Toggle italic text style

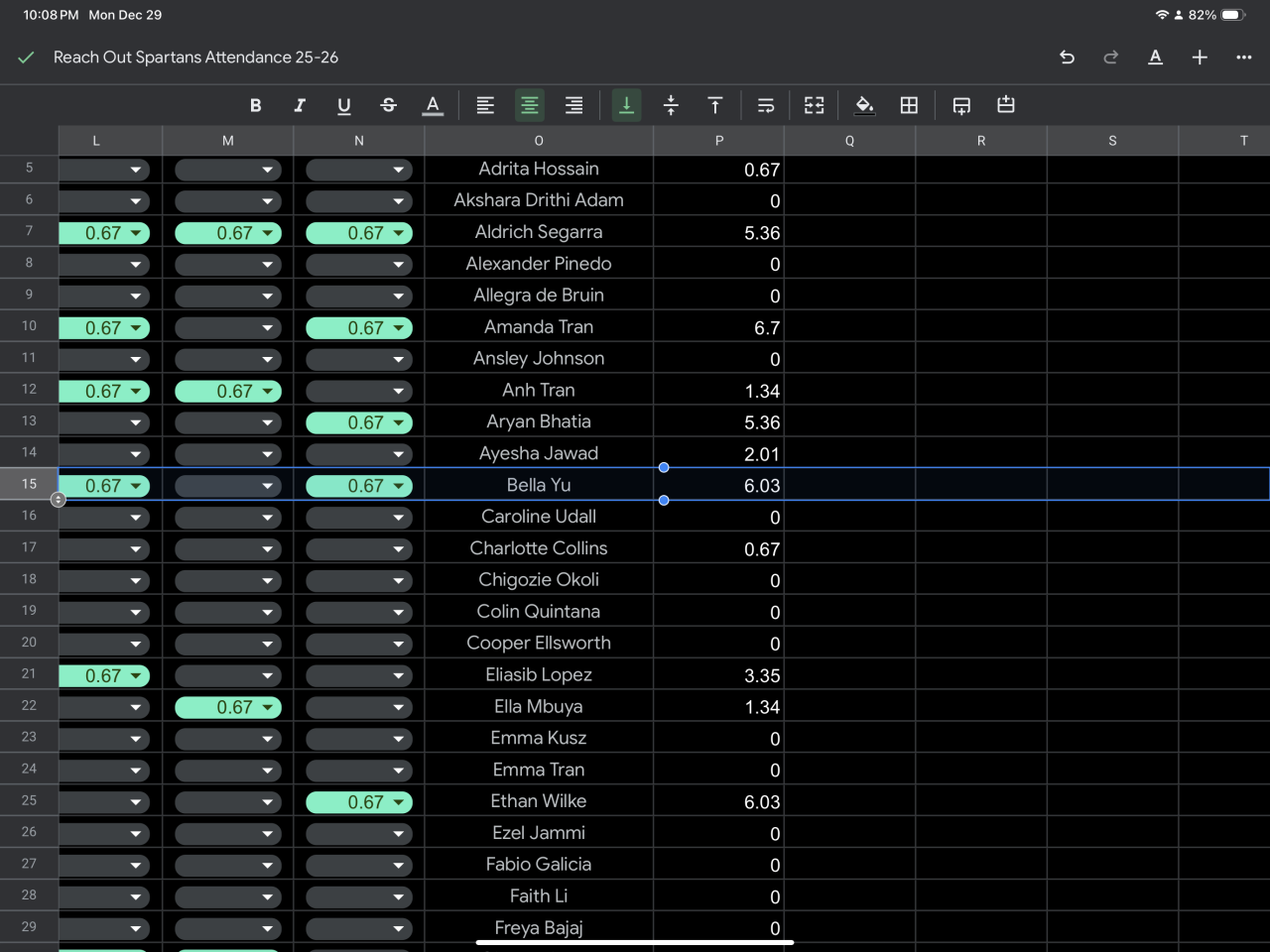point(300,105)
